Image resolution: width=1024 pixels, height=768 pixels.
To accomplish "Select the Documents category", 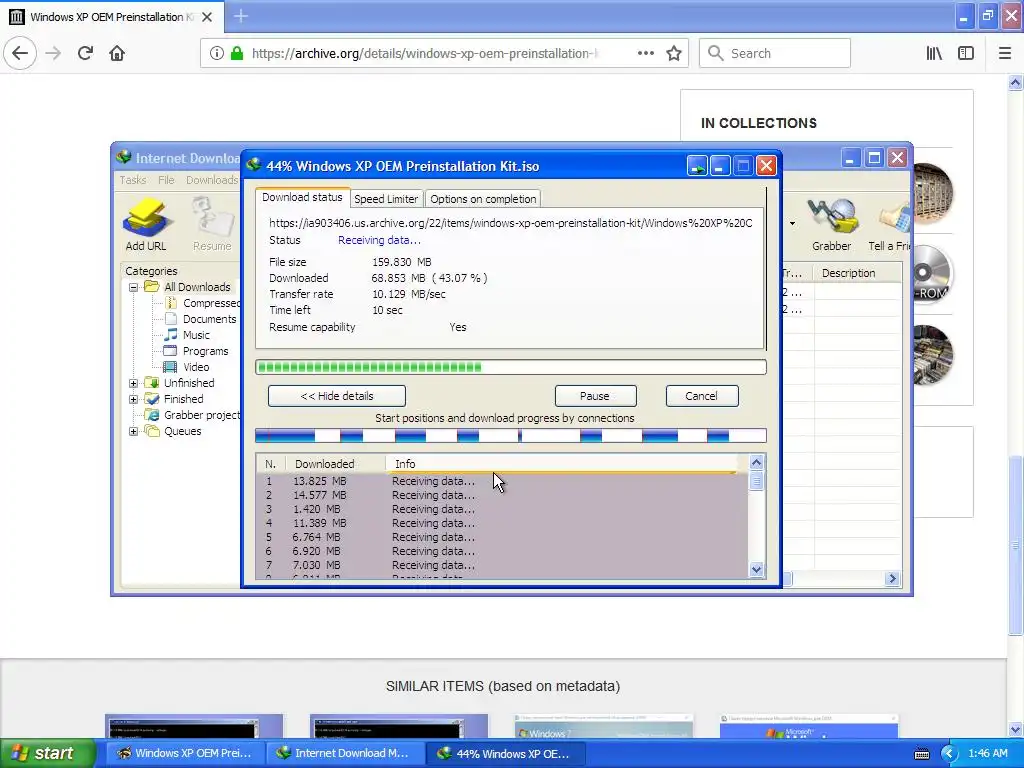I will click(x=200, y=319).
